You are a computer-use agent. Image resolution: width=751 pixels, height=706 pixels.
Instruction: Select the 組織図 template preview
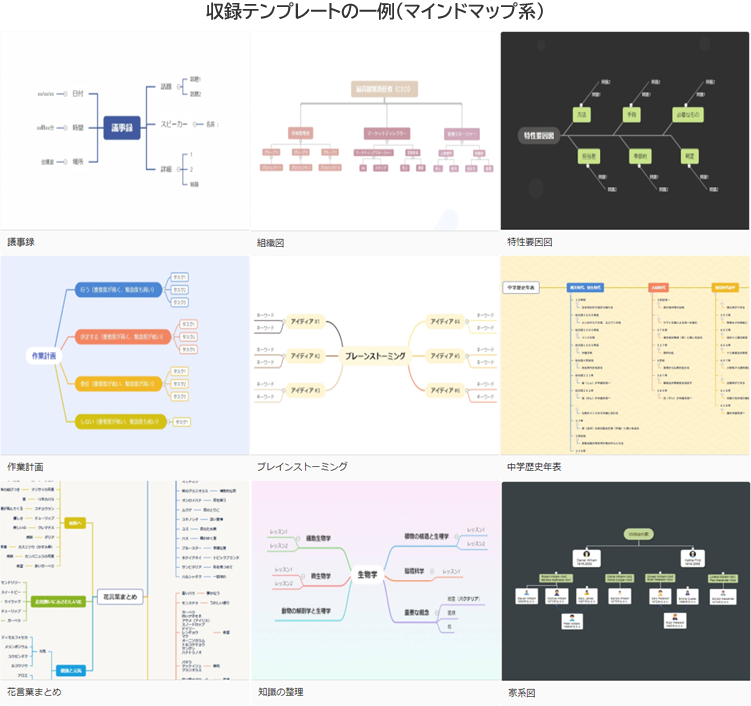(375, 130)
